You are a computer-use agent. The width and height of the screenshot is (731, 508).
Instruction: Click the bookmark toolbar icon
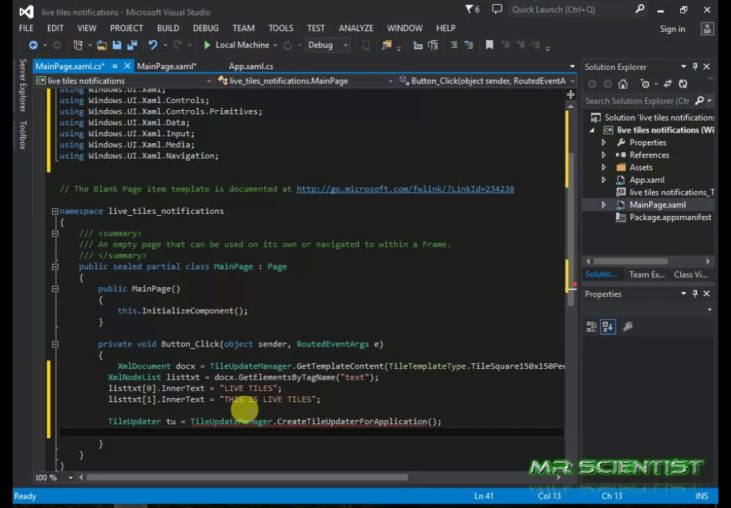490,45
